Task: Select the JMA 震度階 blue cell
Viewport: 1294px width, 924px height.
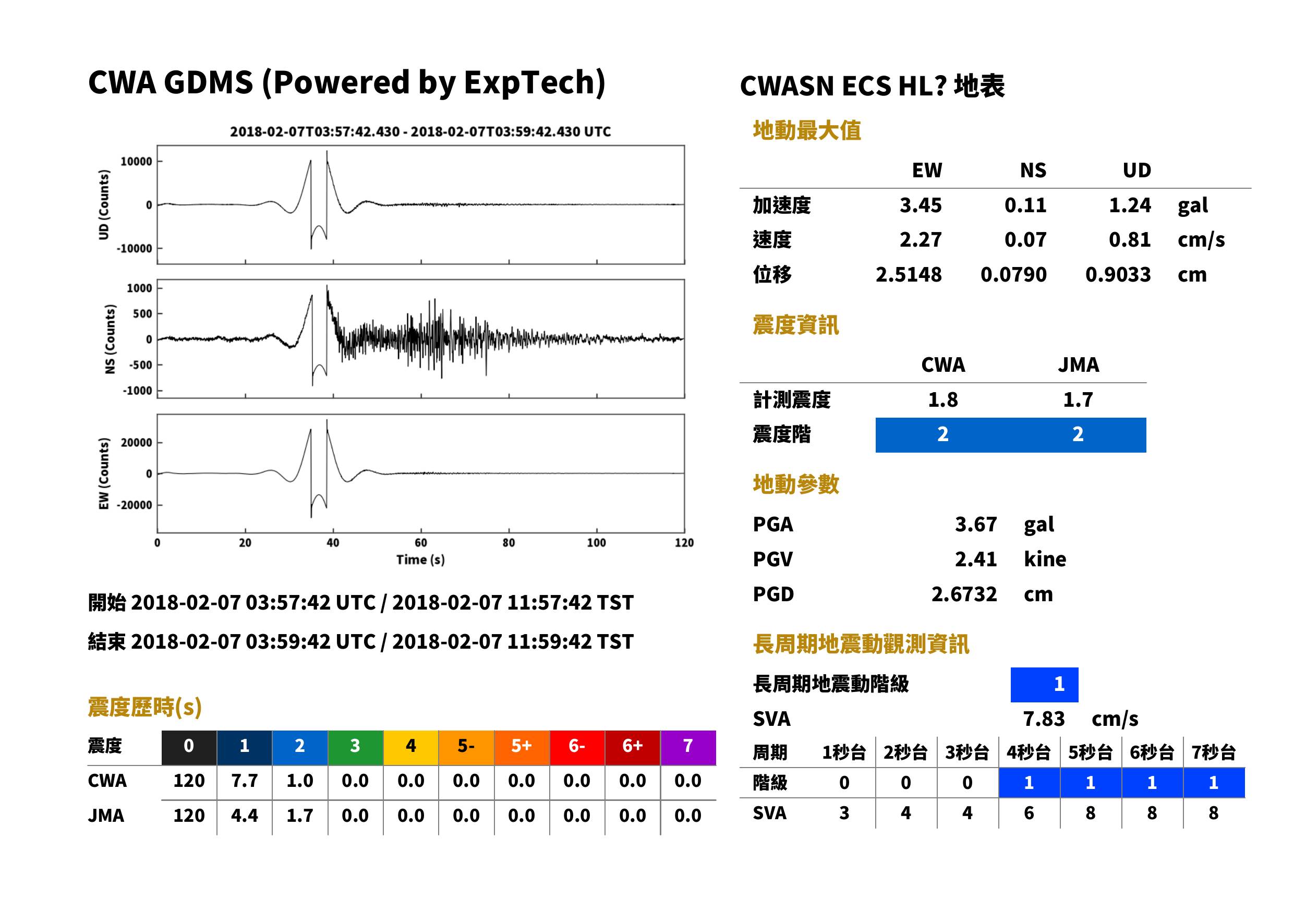Action: coord(1079,435)
